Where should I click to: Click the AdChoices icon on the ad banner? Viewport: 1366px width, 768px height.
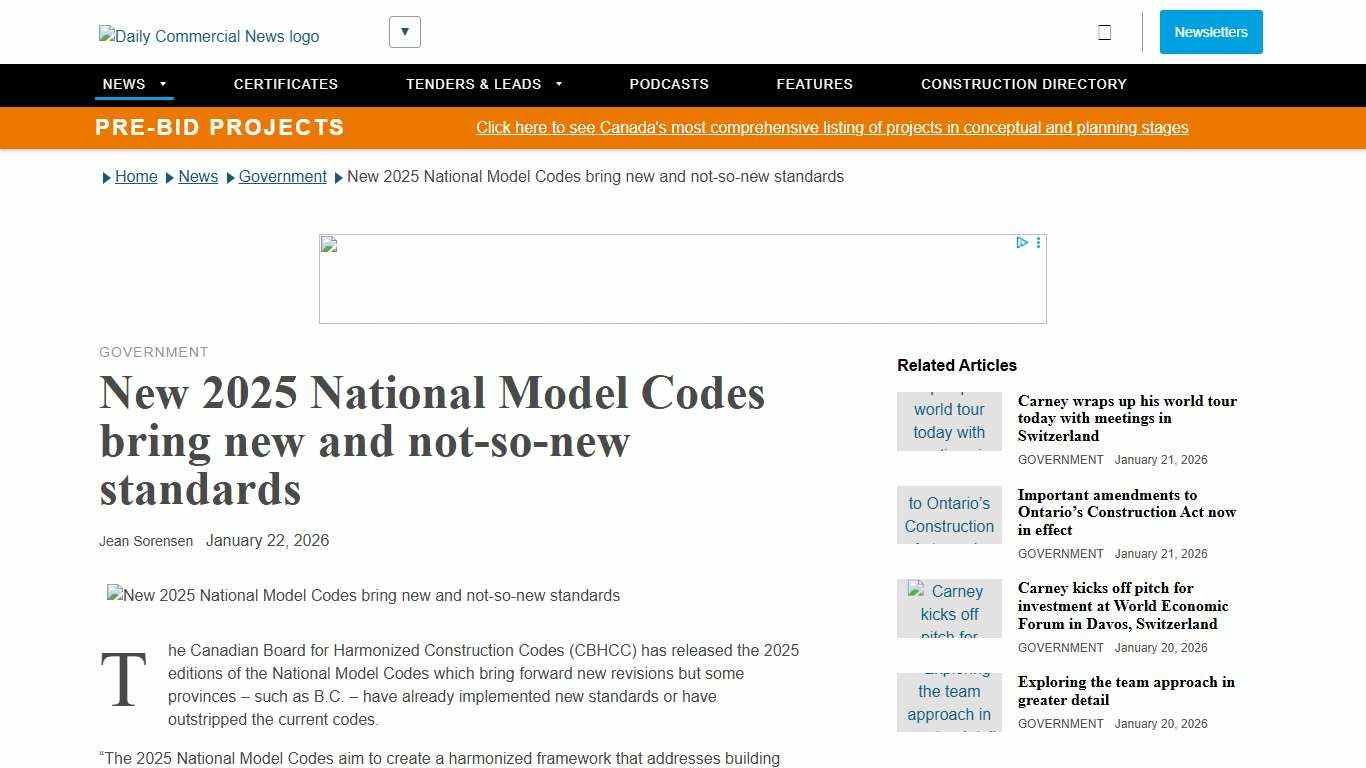tap(1020, 242)
